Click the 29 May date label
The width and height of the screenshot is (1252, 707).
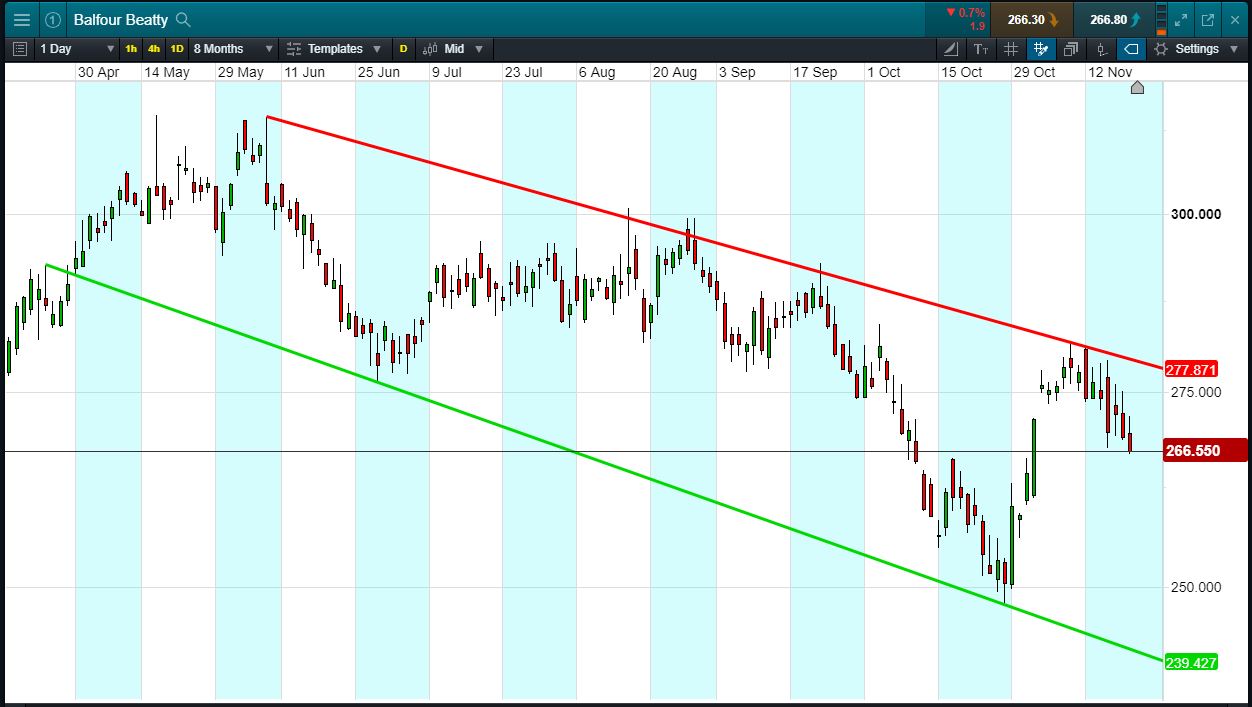(240, 72)
